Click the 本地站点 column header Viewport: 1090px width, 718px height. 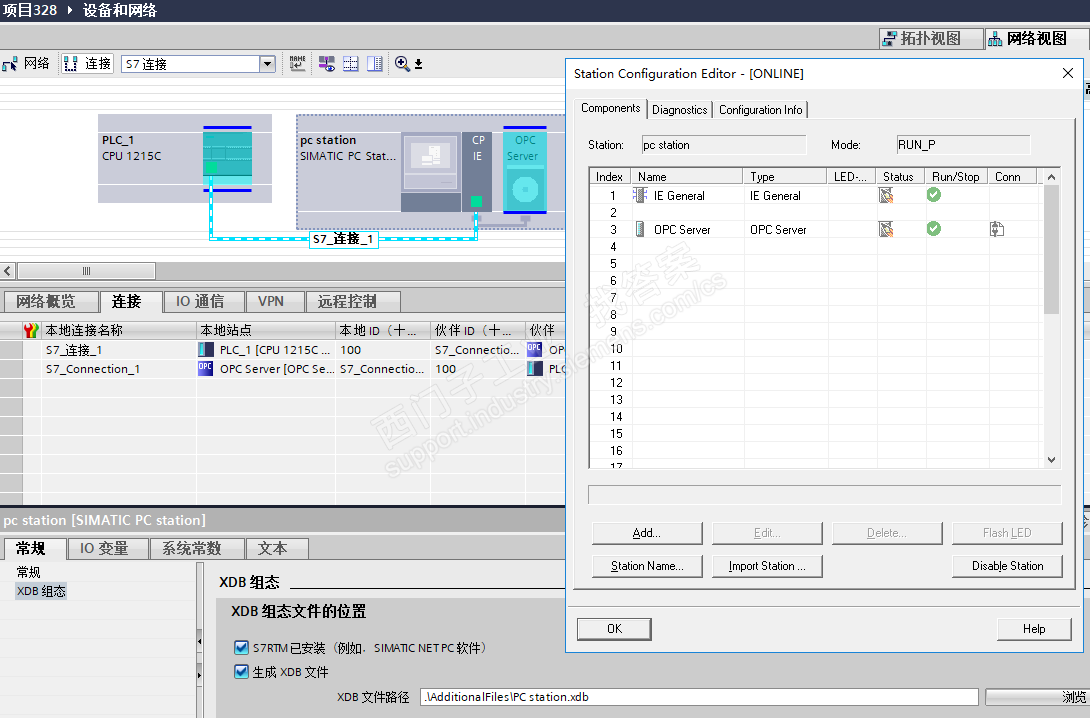(x=266, y=330)
